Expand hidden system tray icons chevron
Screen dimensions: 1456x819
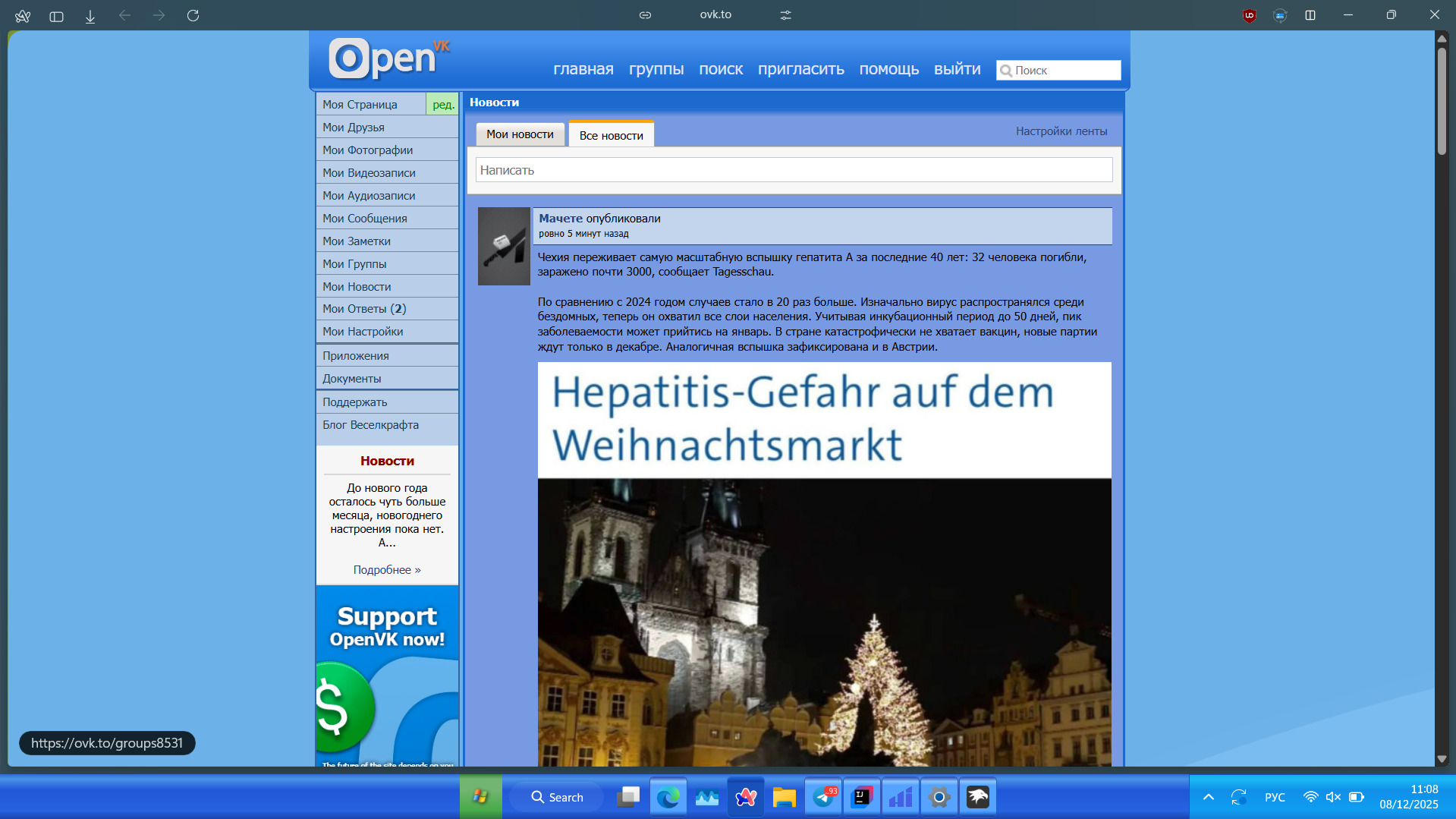click(1209, 797)
